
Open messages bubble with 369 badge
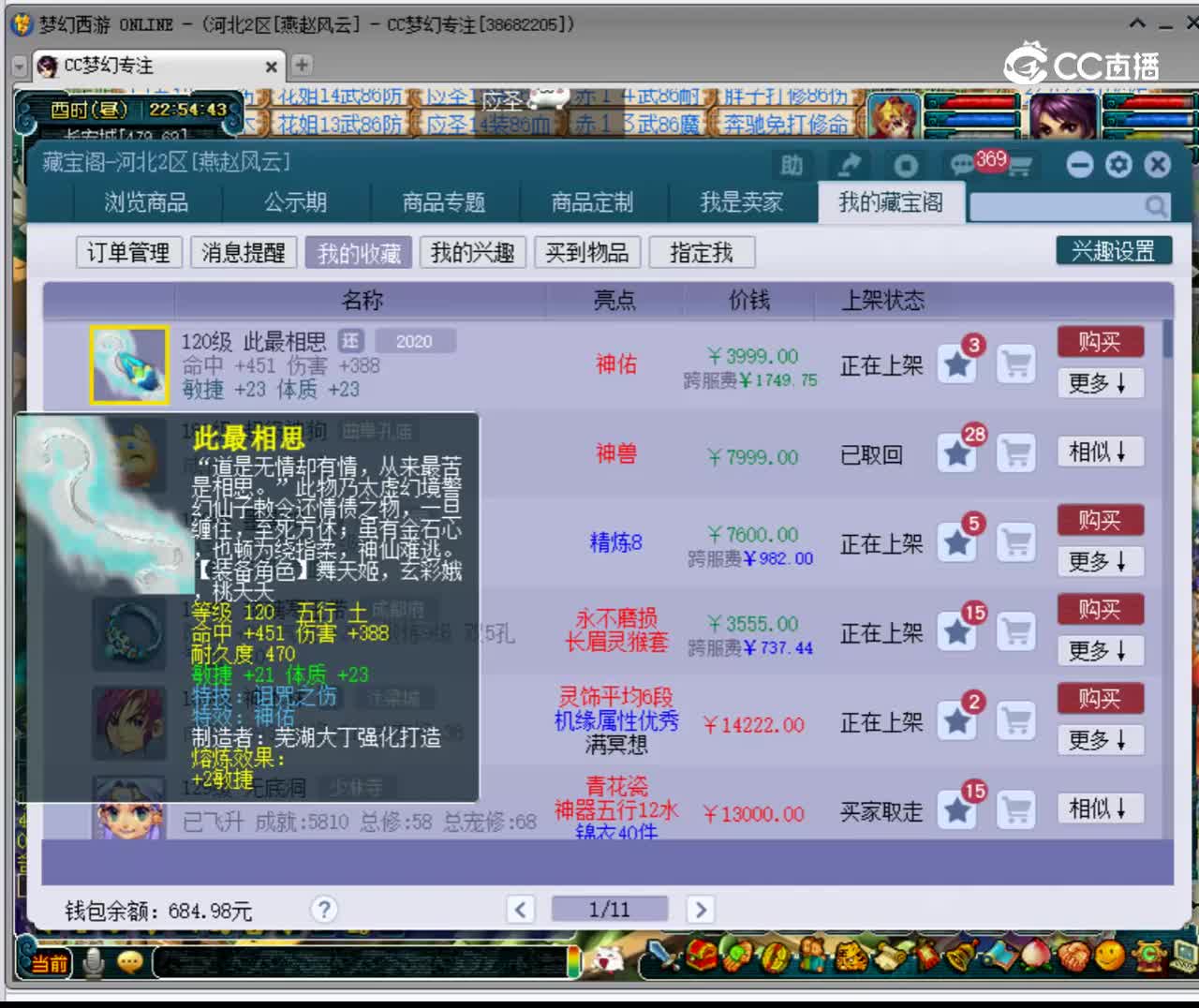point(962,165)
